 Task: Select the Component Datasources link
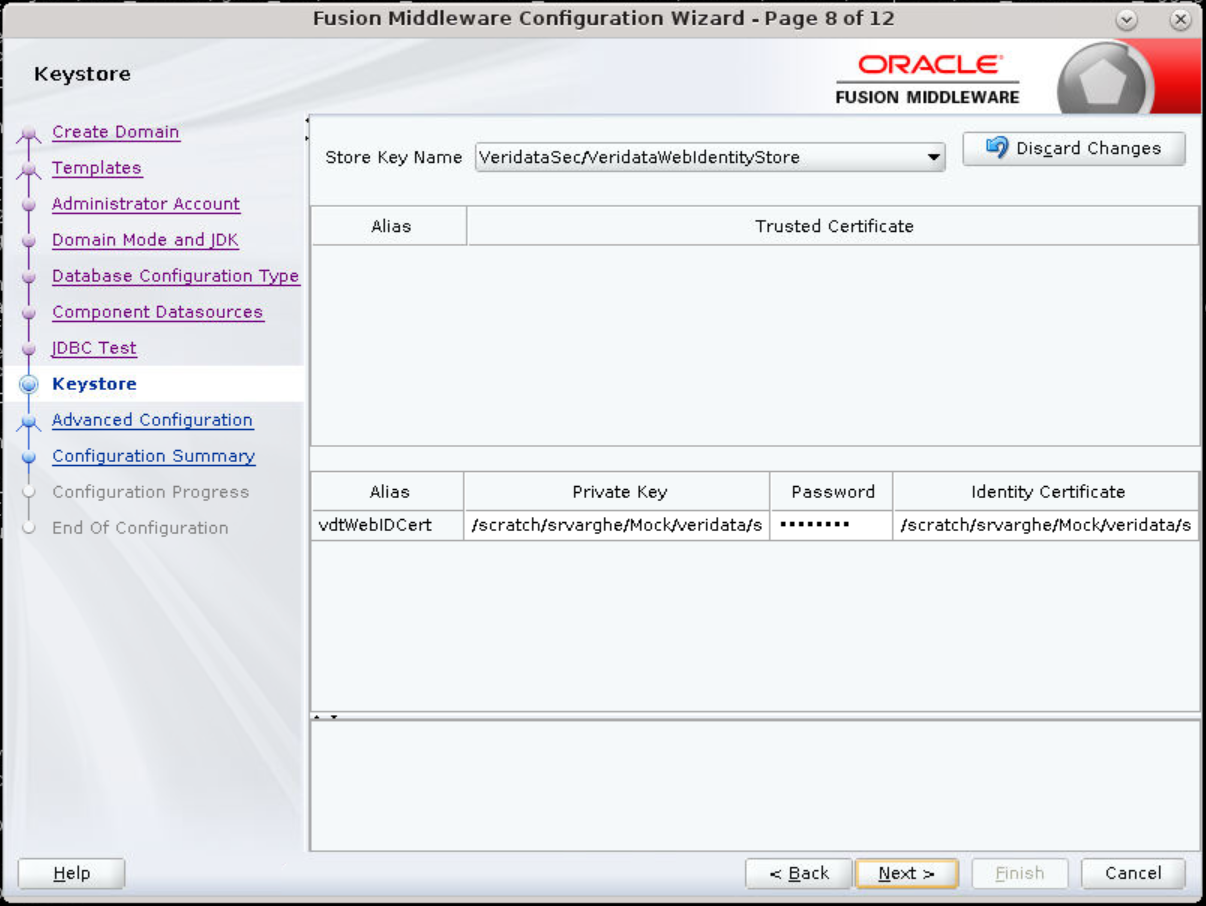[157, 312]
